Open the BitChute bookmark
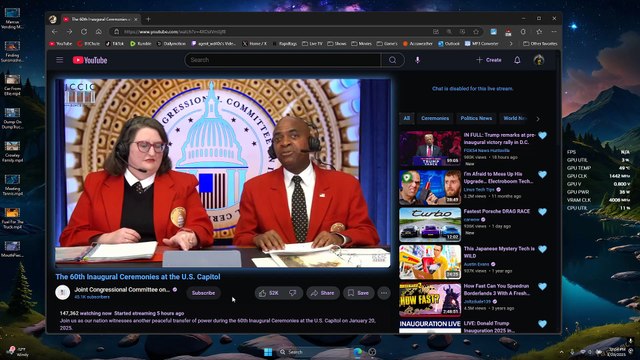640x360 pixels. pyautogui.click(x=89, y=44)
